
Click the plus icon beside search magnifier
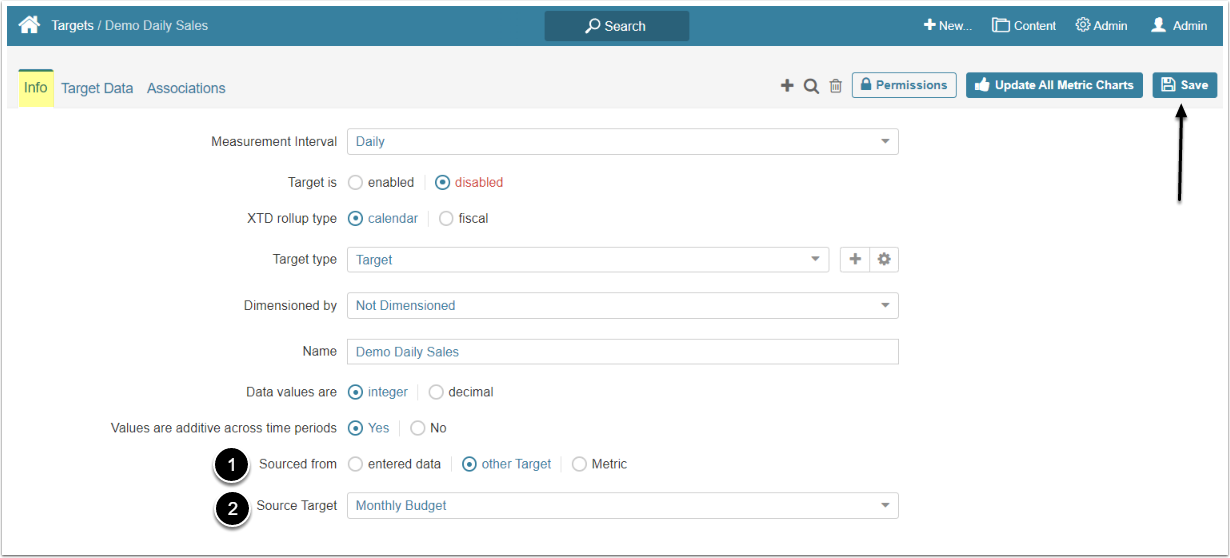[787, 86]
